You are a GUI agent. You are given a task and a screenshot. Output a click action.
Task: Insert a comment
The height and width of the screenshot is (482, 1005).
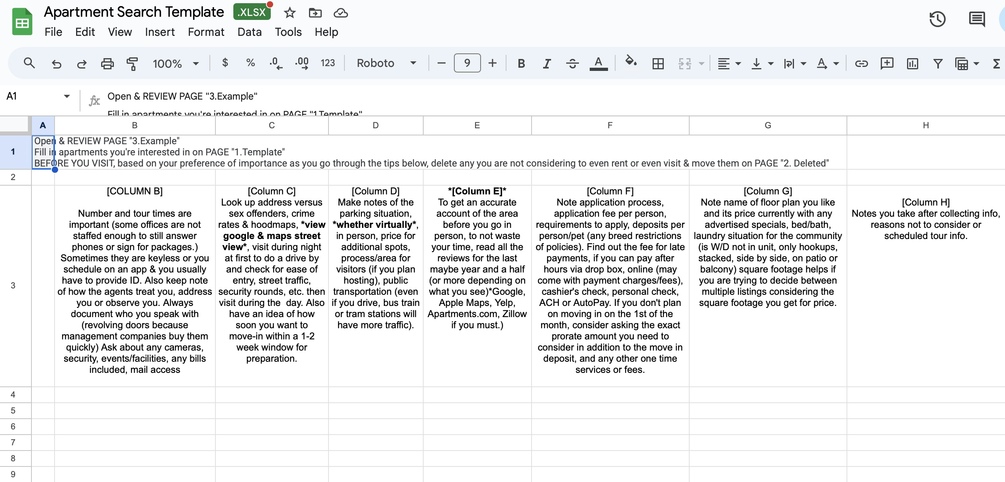click(887, 63)
